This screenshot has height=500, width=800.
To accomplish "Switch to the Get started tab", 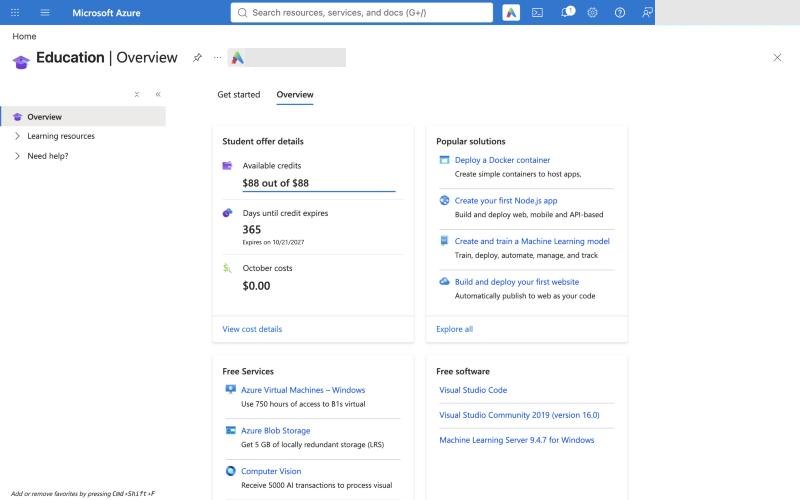I will (x=239, y=94).
